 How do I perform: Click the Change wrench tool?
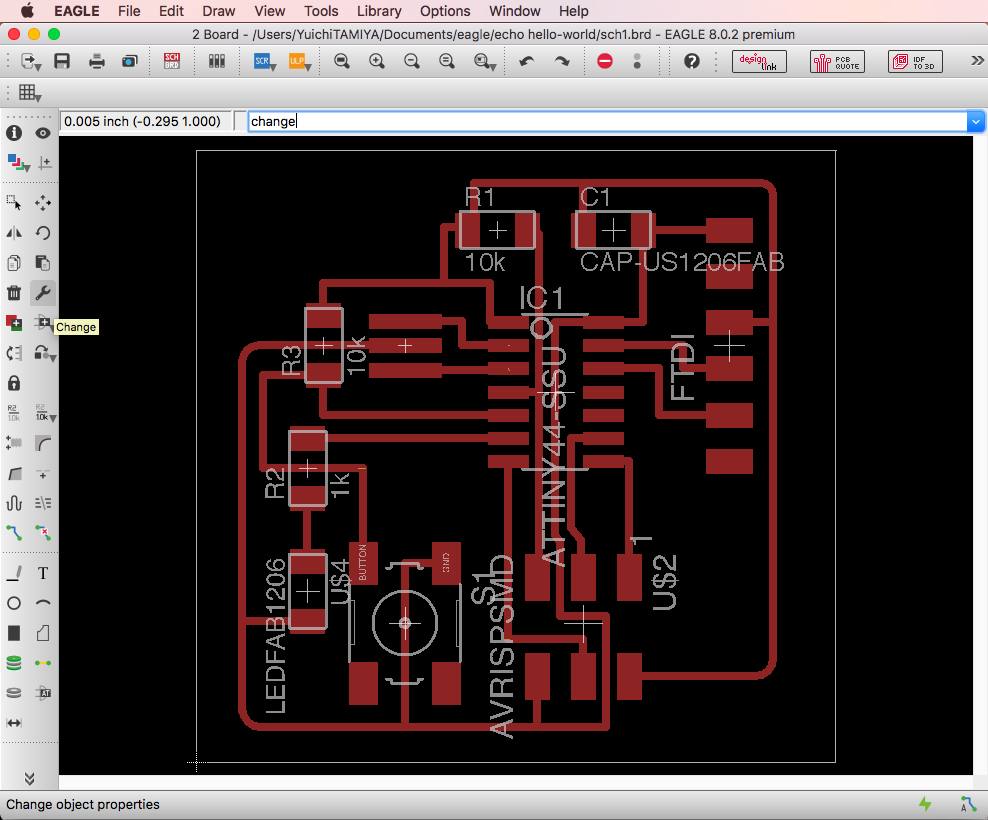(x=42, y=292)
